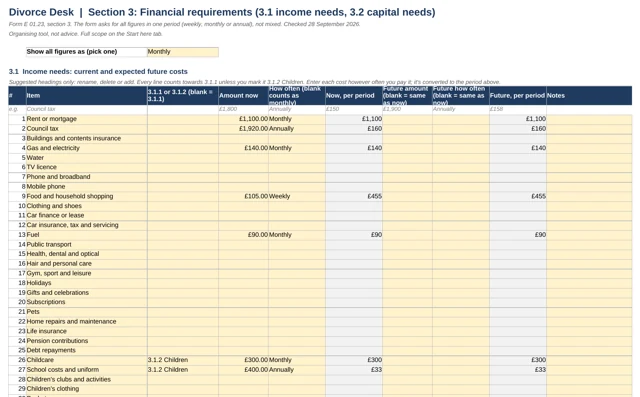Viewport: 640px width, 397px height.
Task: Click the 'Now, per period' column header
Action: click(354, 95)
